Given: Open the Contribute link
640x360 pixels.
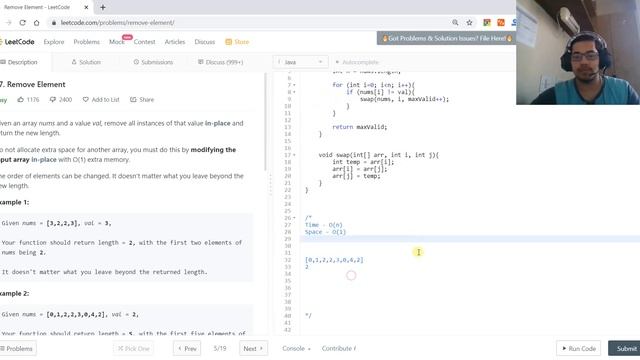Looking at the screenshot, I should [339, 349].
